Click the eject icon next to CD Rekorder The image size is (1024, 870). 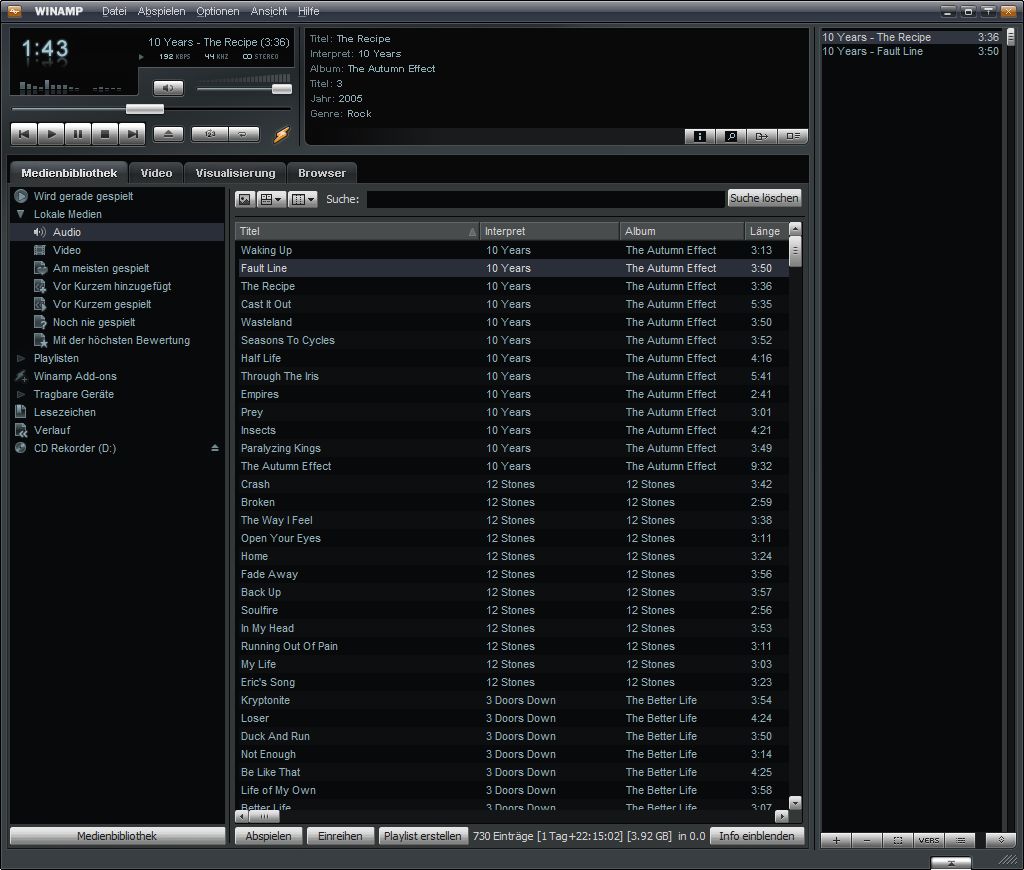point(215,448)
